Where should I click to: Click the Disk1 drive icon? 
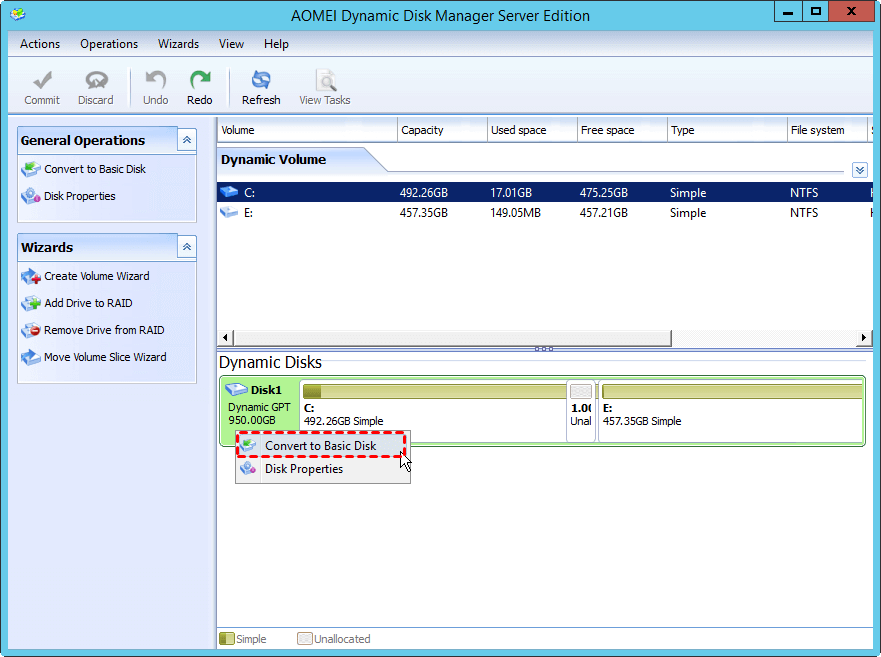point(236,389)
